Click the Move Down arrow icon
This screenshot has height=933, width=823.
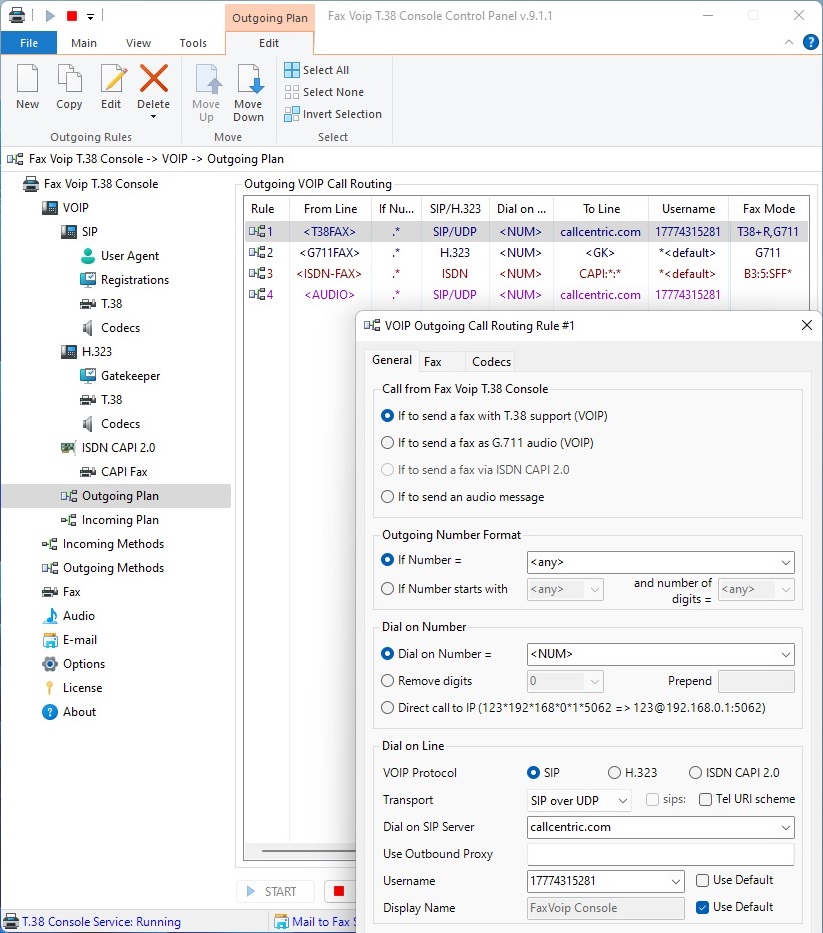coord(249,79)
